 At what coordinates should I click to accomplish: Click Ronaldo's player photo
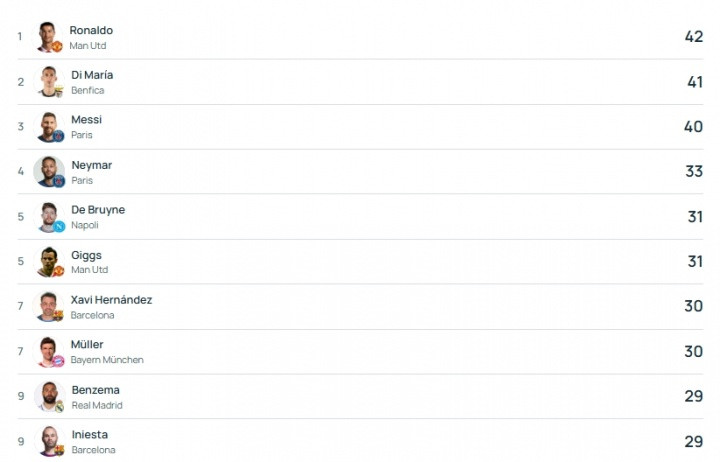point(48,37)
